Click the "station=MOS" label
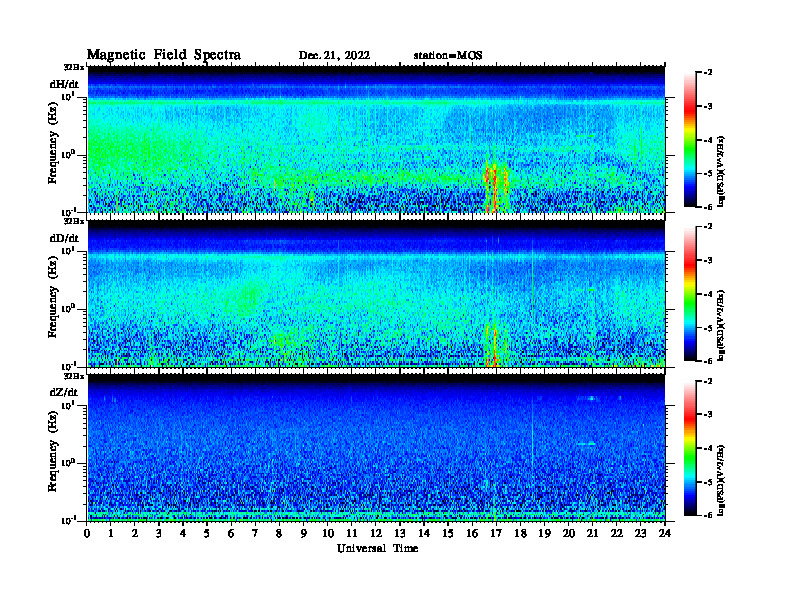This screenshot has height=612, width=792. (x=448, y=56)
